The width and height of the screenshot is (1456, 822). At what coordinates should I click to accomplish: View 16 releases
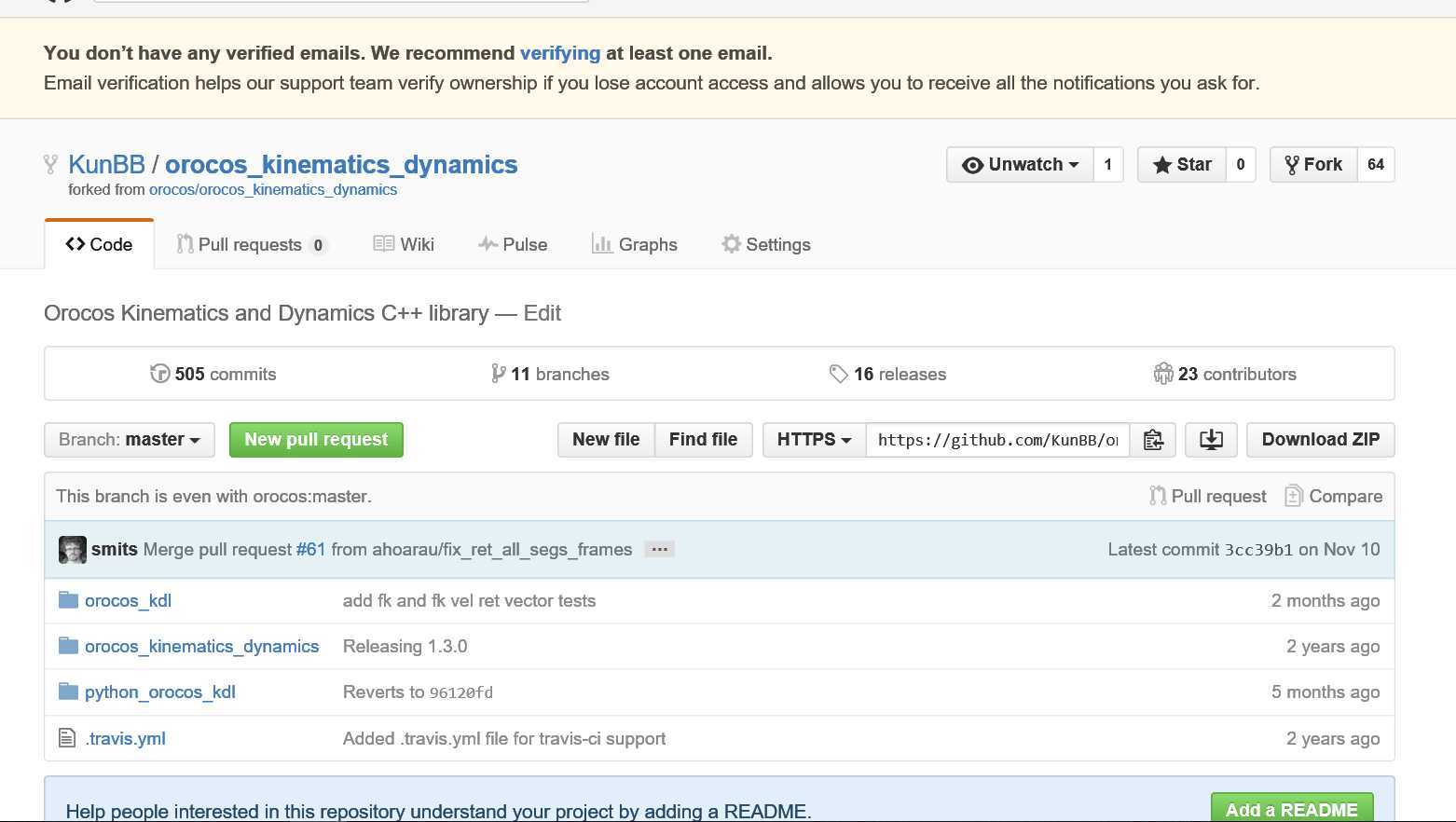(887, 374)
